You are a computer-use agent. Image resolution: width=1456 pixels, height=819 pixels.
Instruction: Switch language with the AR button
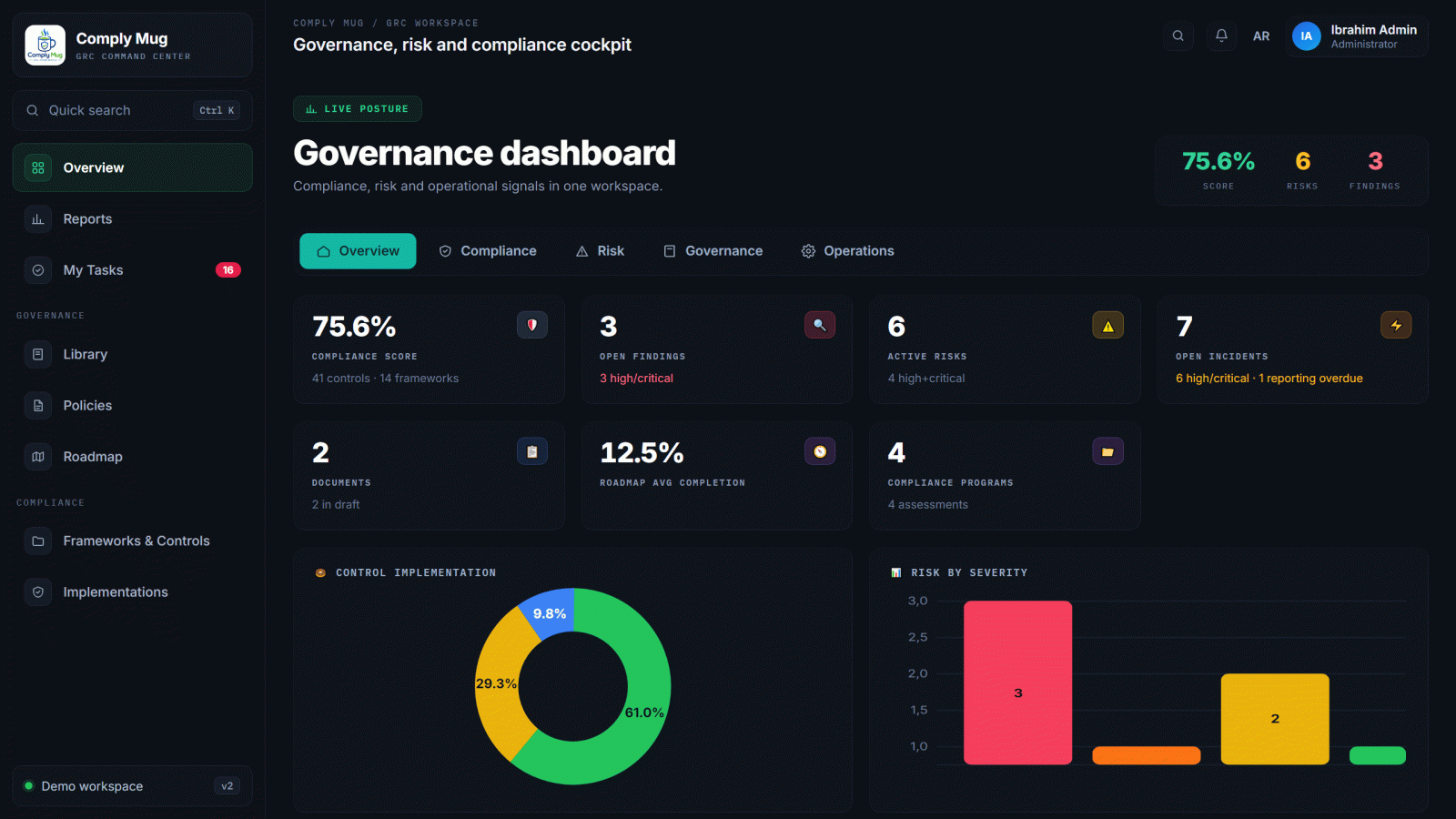tap(1261, 36)
